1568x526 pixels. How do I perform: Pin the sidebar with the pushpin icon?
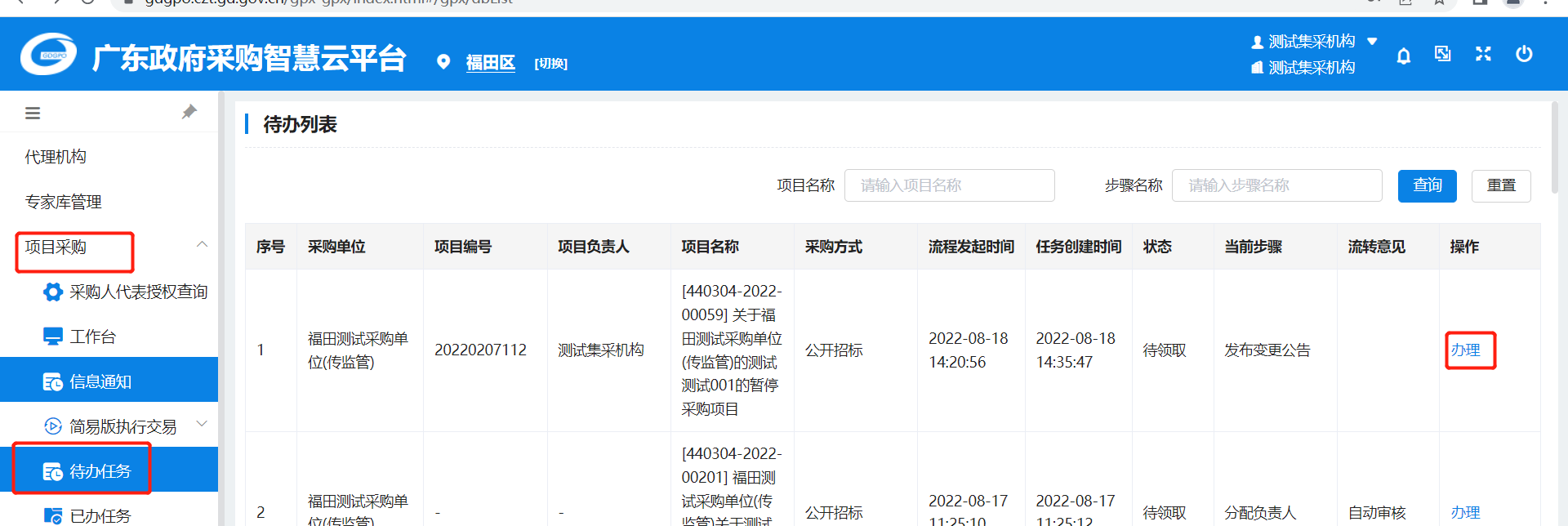click(189, 112)
